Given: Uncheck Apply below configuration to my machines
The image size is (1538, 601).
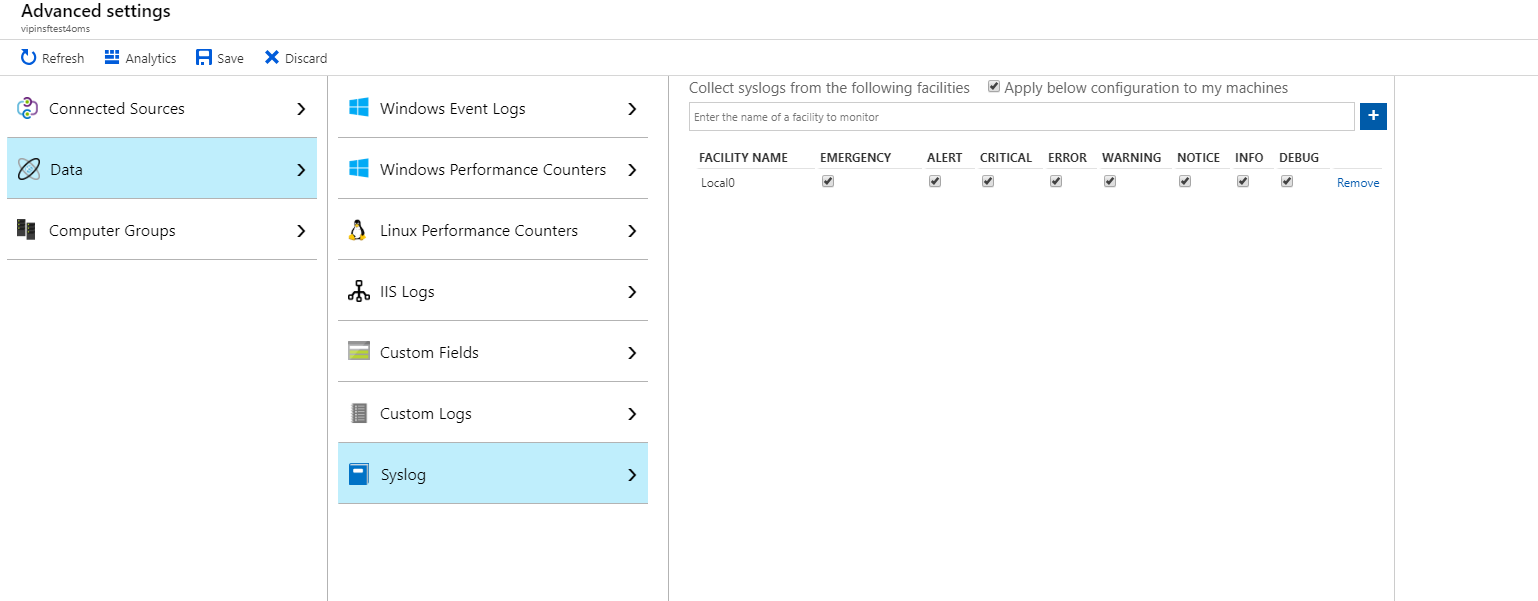Looking at the screenshot, I should 993,87.
